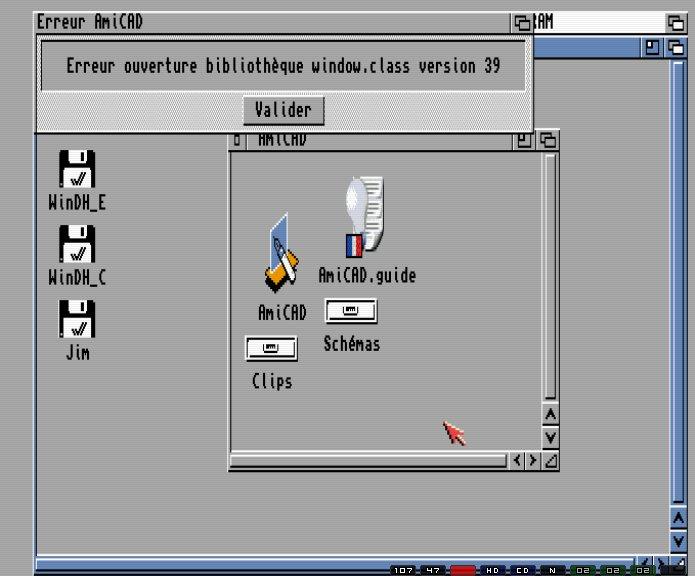Select the Jim disk icon
Image resolution: width=695 pixels, height=576 pixels.
(77, 319)
